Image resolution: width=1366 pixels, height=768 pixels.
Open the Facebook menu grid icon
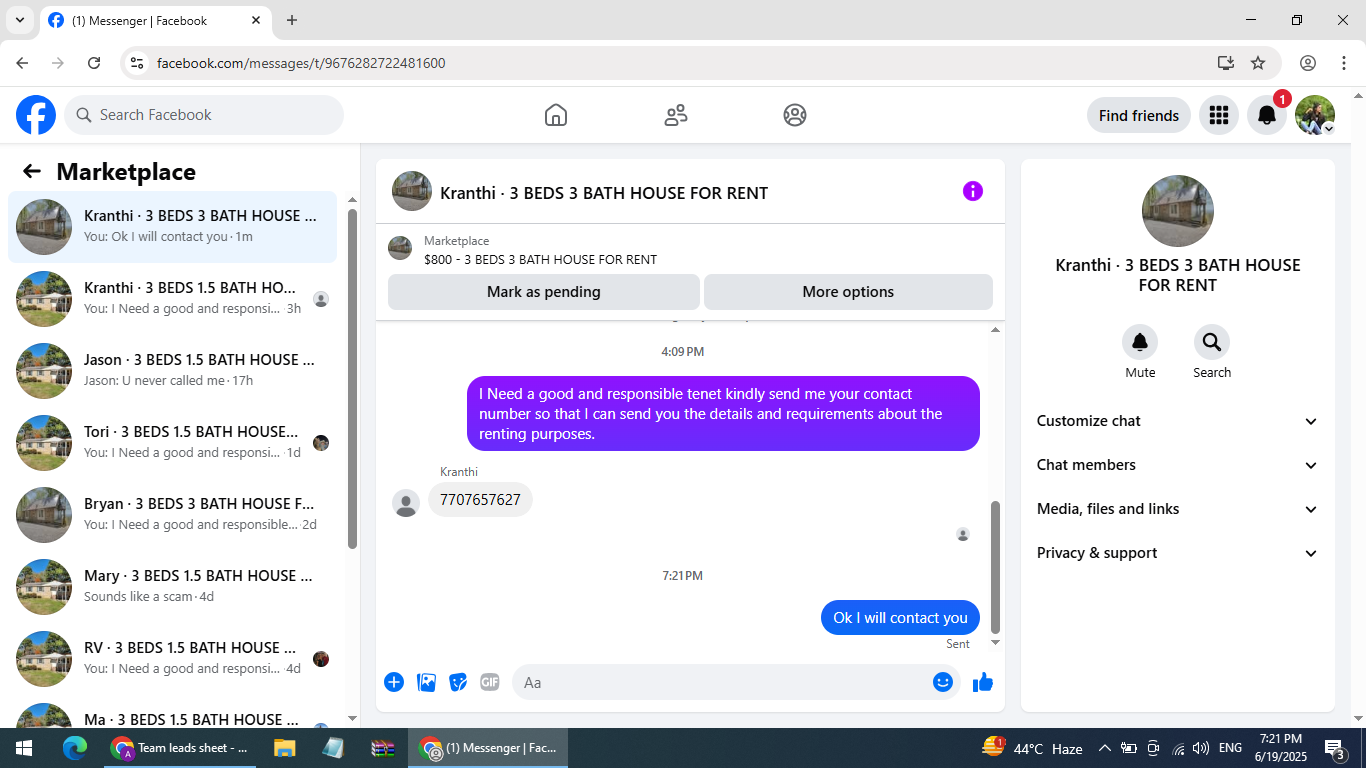click(1218, 115)
